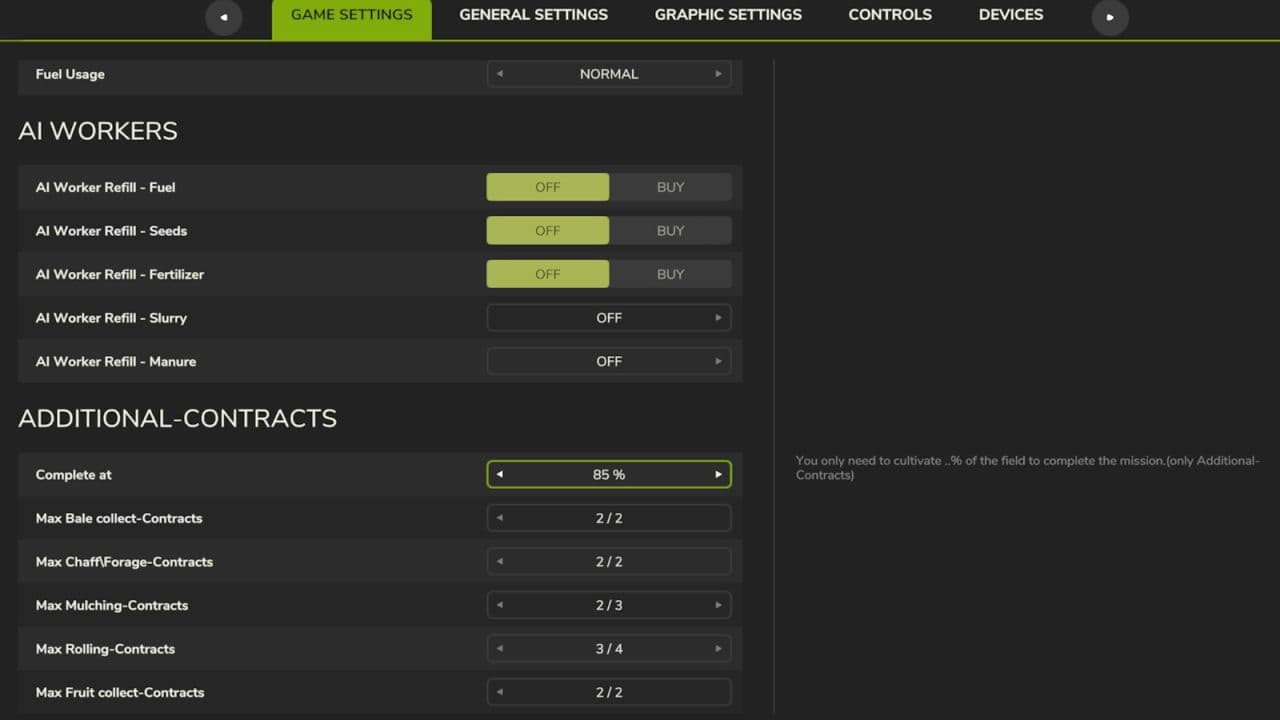Viewport: 1280px width, 720px height.
Task: Switch AI Worker Refill - Seeds to BUY
Action: pyautogui.click(x=671, y=230)
